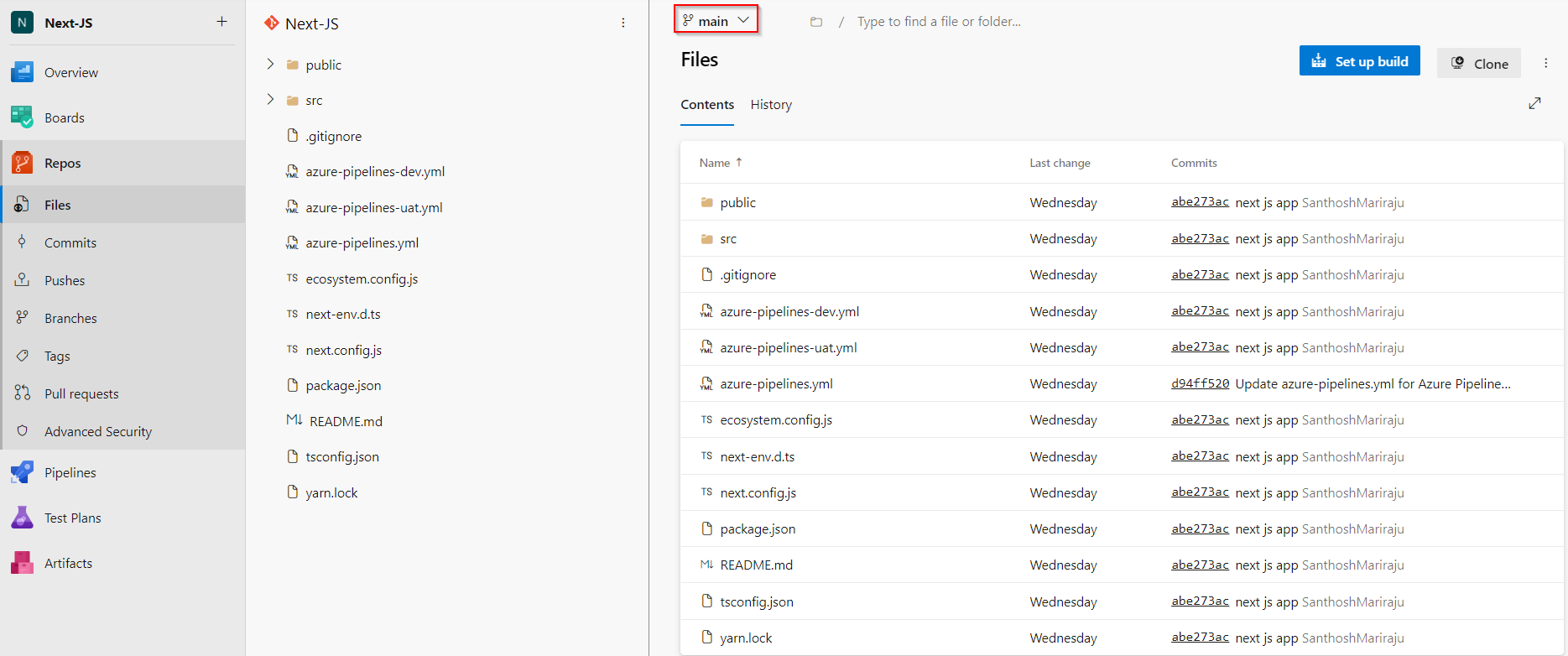The image size is (1568, 656).
Task: Open the Boards hub icon
Action: pos(22,117)
